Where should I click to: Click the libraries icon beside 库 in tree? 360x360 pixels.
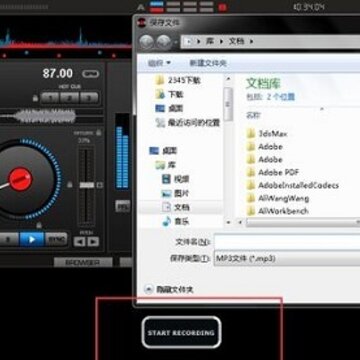160,165
